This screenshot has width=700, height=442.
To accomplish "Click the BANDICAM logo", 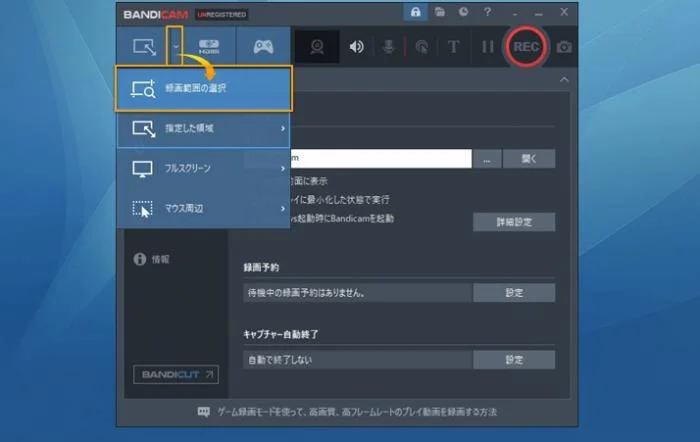I will click(155, 14).
